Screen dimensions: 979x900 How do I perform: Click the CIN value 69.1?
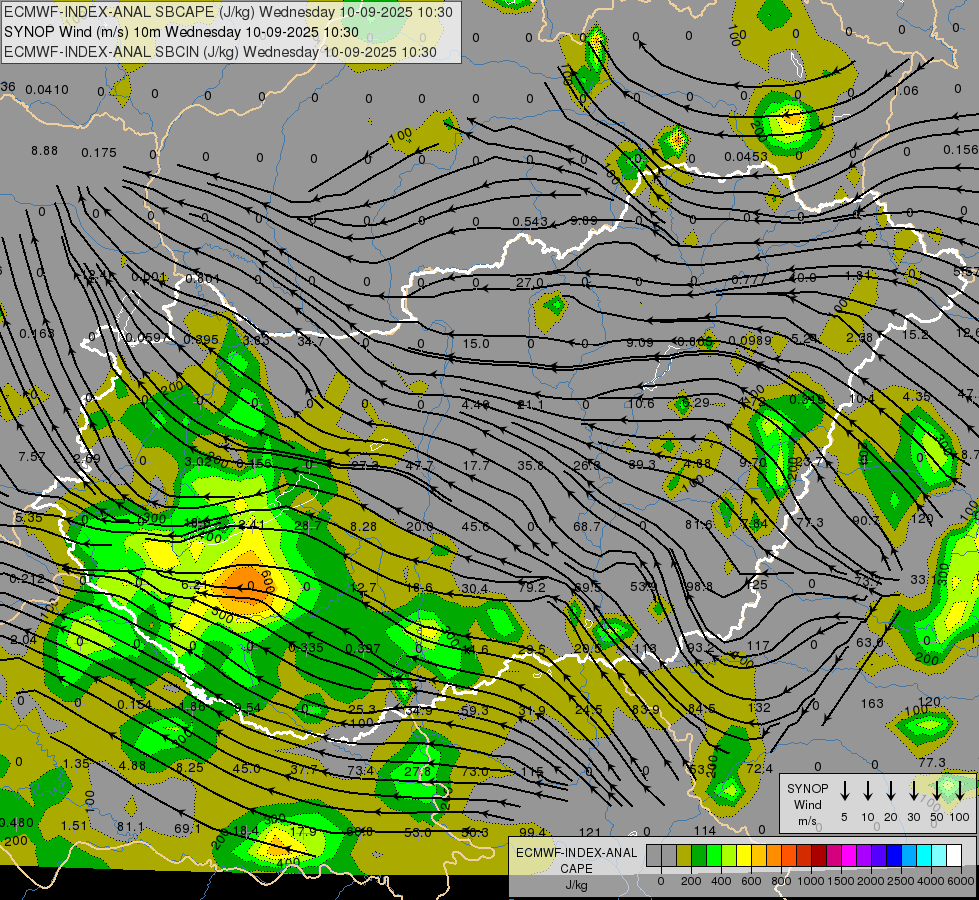tap(187, 829)
